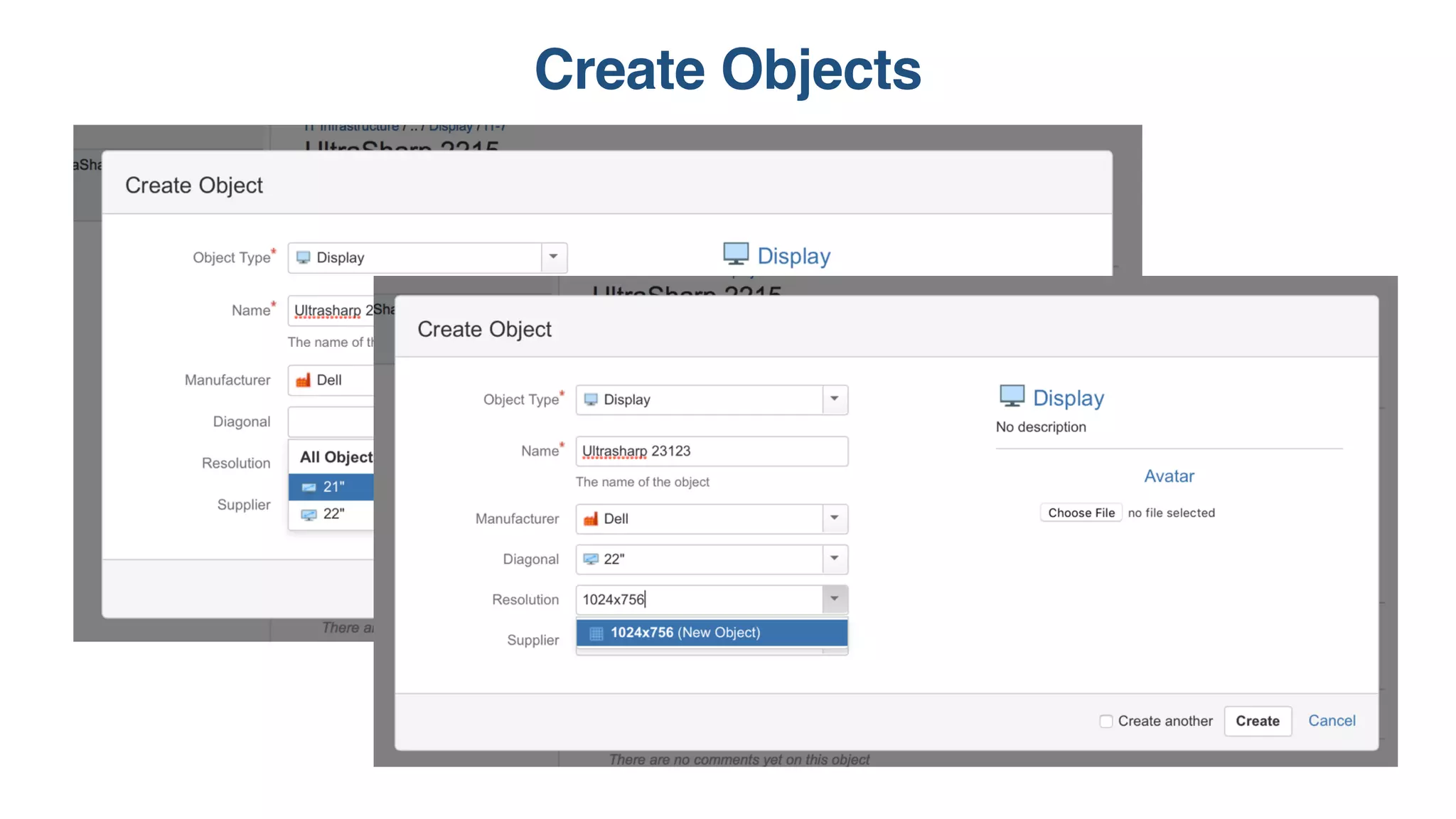
Task: Click Dell factory icon in back dialog
Action: coord(304,380)
